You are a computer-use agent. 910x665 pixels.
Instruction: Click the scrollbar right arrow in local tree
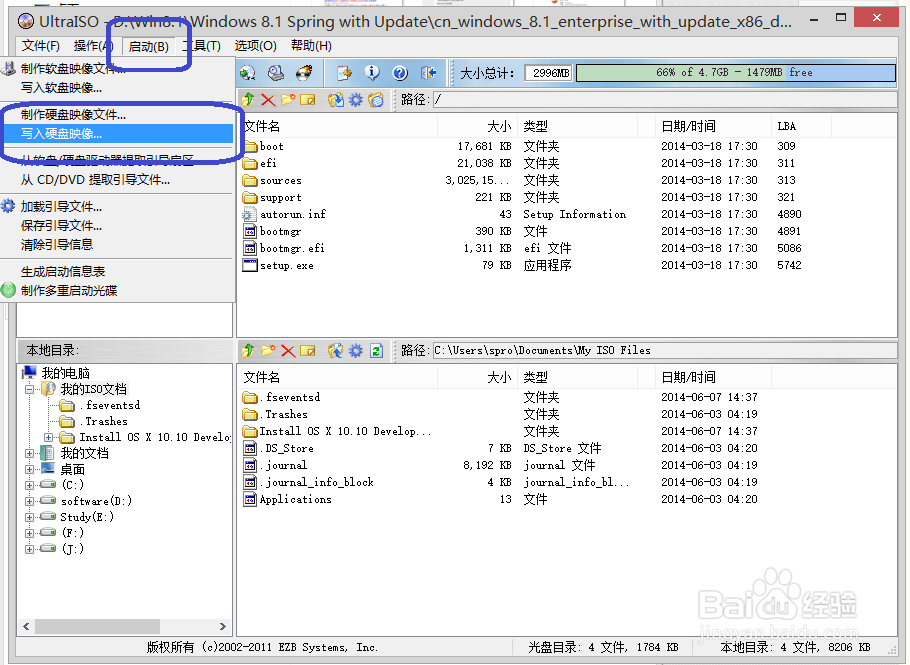coord(223,626)
